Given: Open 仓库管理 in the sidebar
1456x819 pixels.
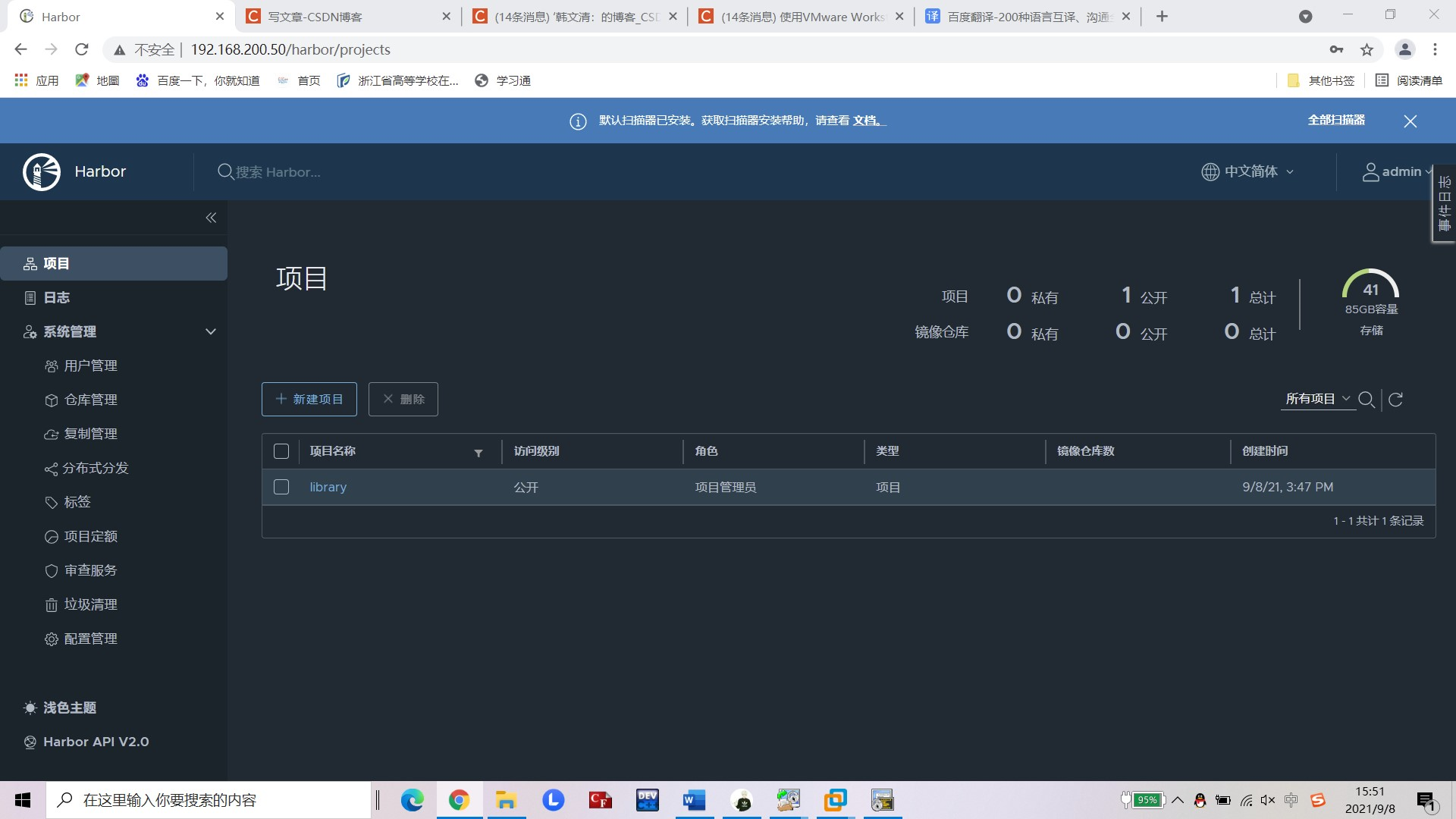Looking at the screenshot, I should tap(89, 400).
